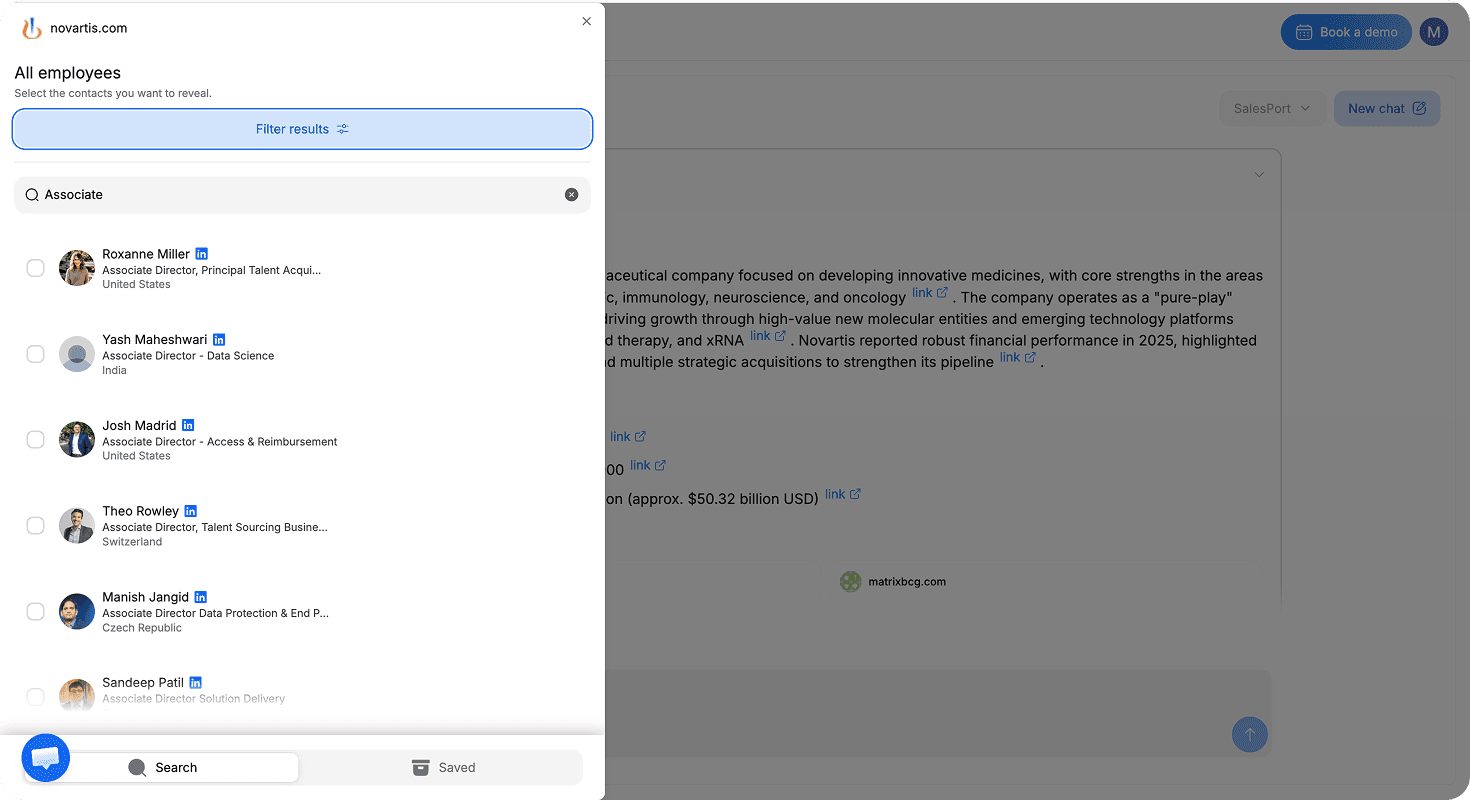
Task: Click Manish Jangid's profile photo
Action: (77, 612)
